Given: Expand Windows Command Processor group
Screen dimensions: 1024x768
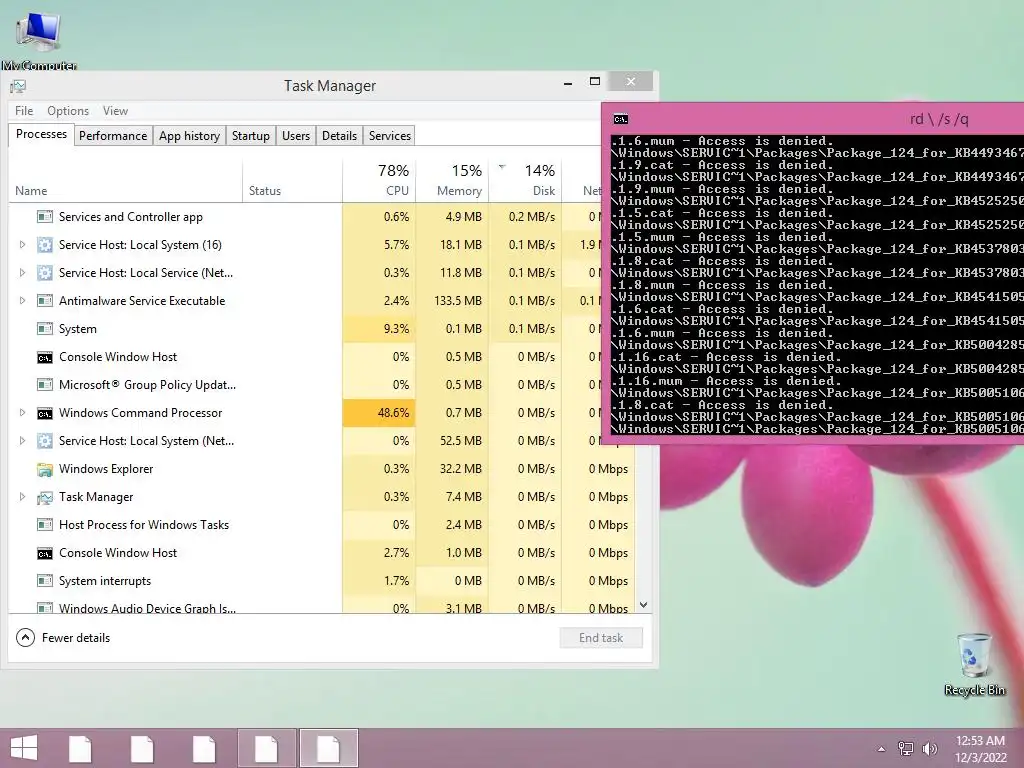Looking at the screenshot, I should point(22,413).
